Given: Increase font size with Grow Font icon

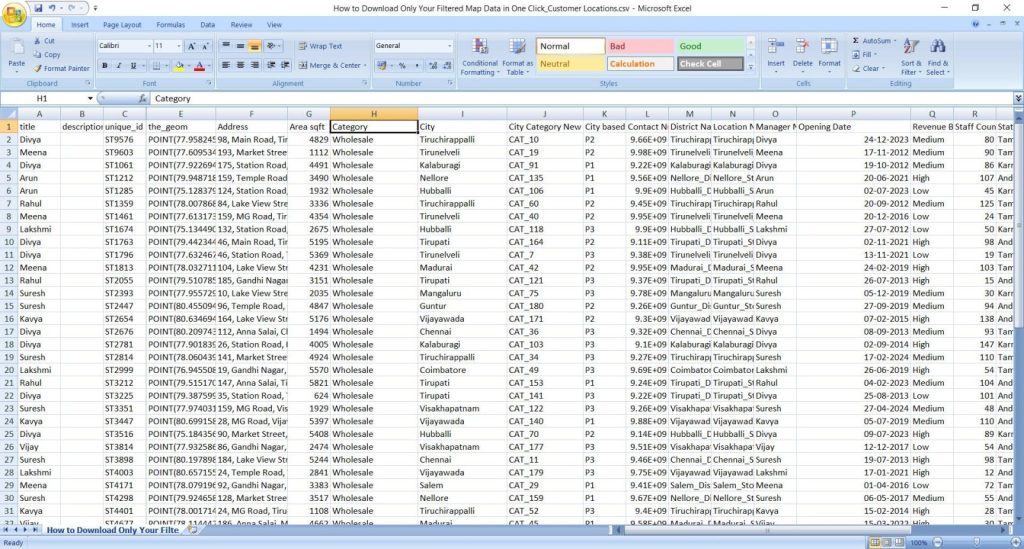Looking at the screenshot, I should tap(191, 46).
